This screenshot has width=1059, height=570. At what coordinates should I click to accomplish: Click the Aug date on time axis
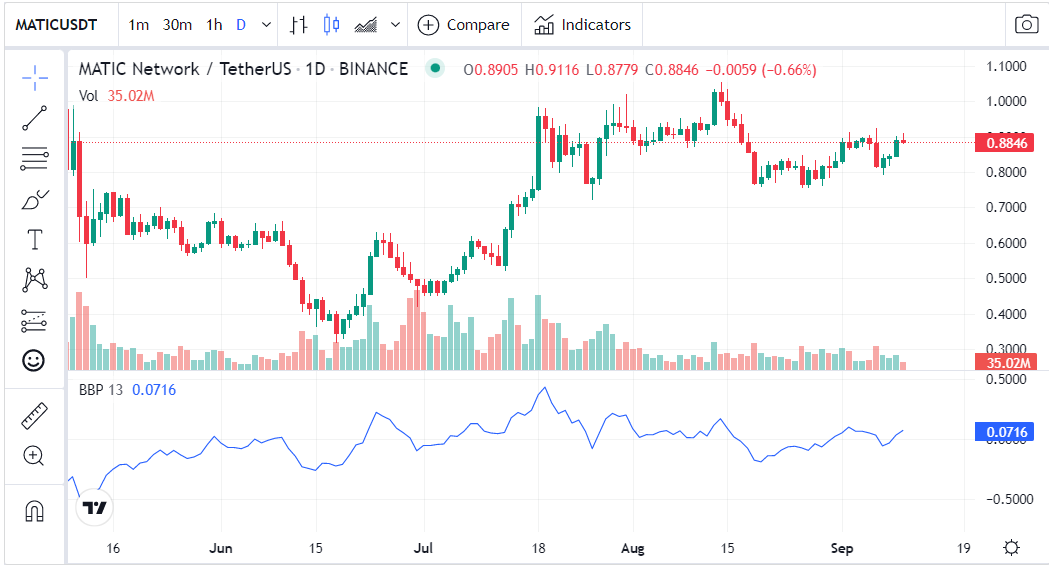(633, 548)
